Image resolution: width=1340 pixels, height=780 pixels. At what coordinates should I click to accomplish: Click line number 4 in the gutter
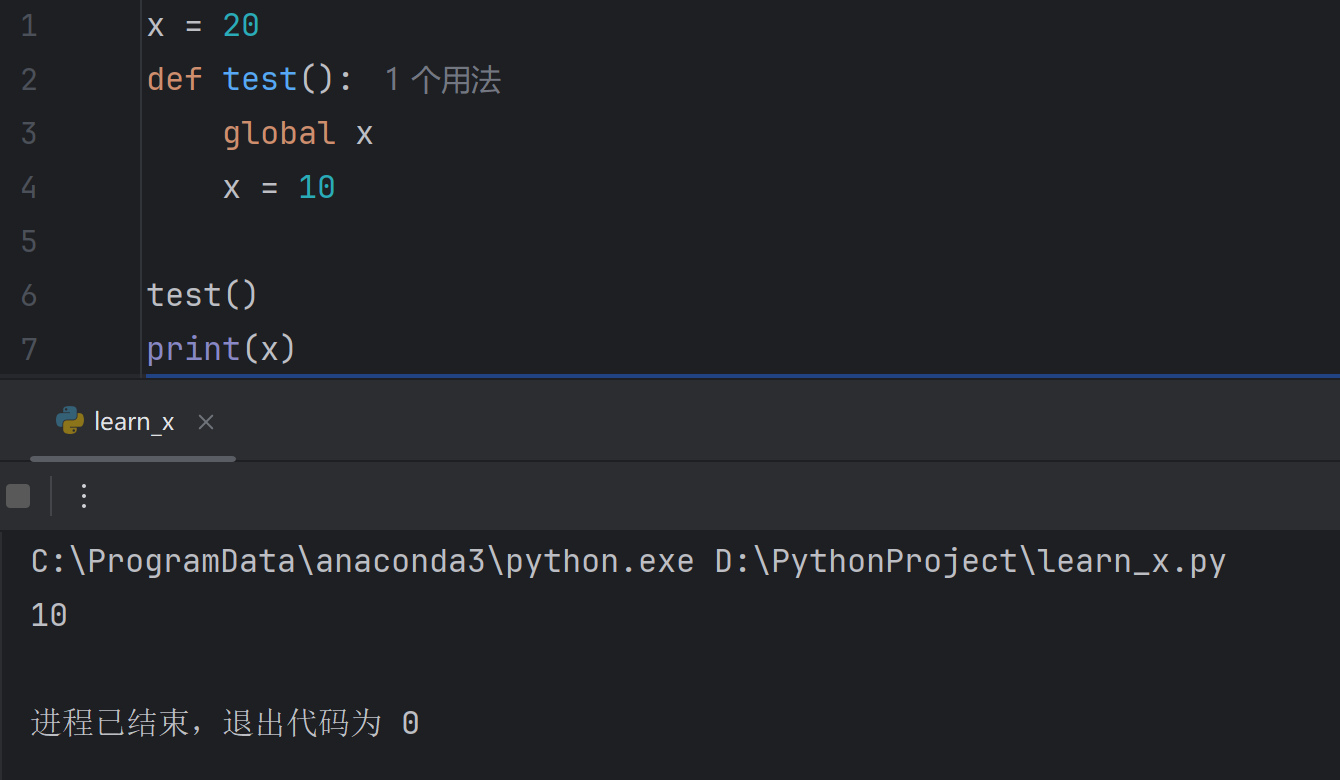coord(28,188)
